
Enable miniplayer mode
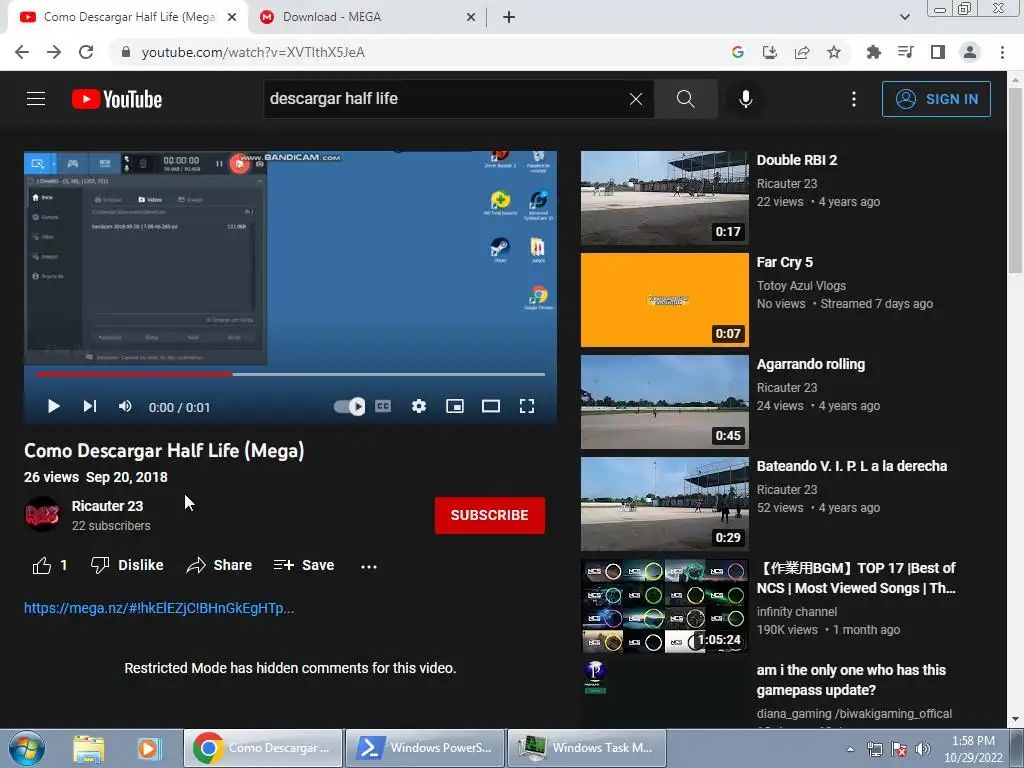coord(455,407)
